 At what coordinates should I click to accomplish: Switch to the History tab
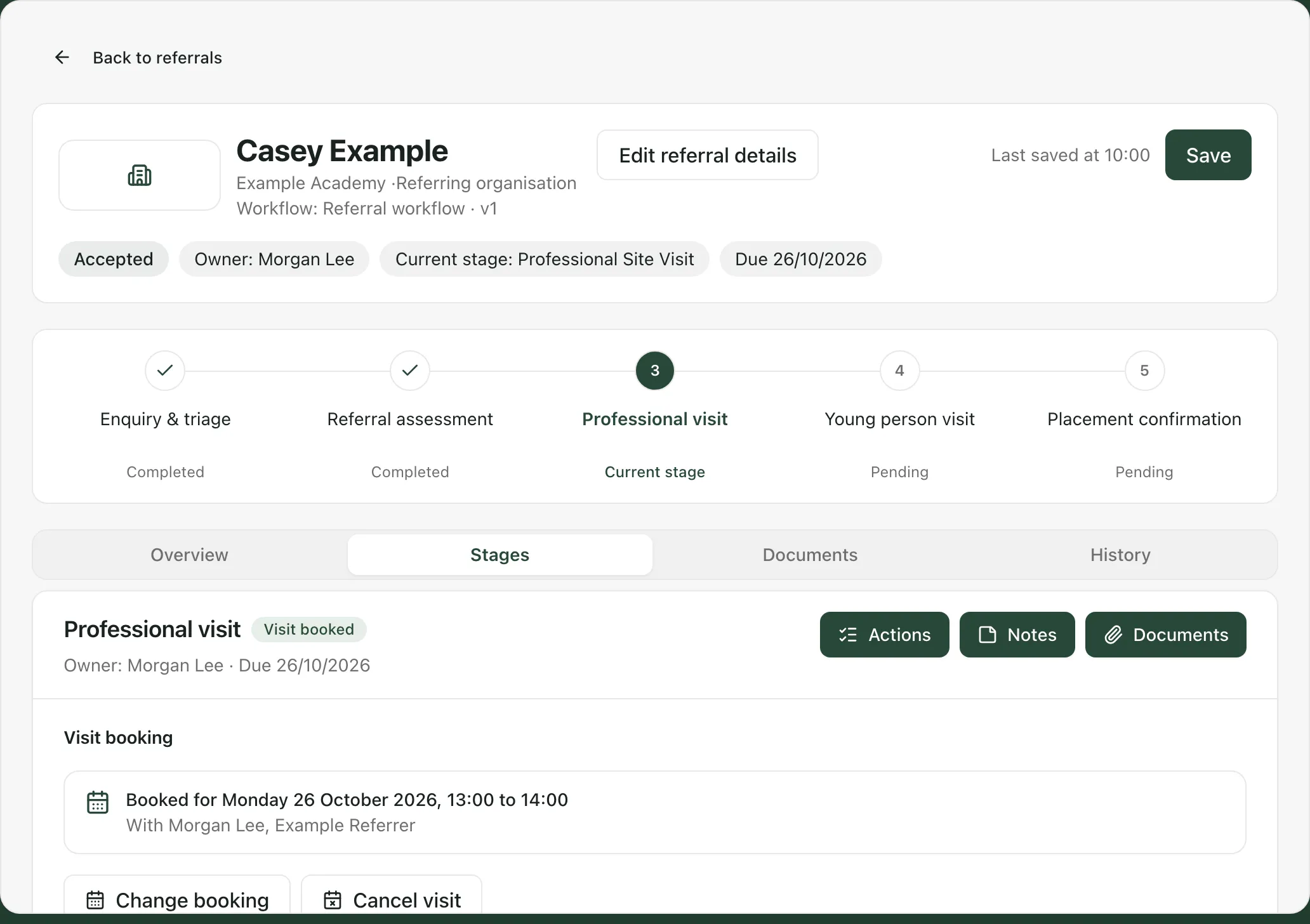1120,555
